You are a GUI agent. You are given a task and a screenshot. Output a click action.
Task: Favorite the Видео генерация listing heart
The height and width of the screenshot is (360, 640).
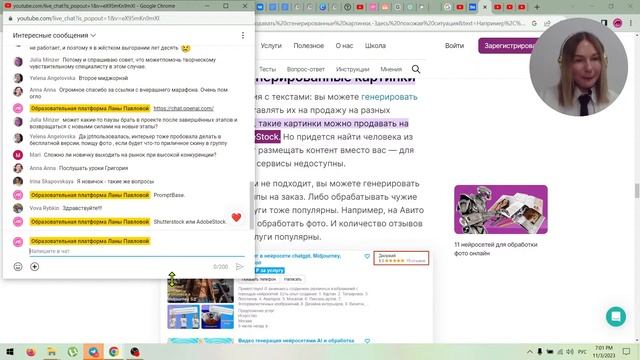[367, 341]
